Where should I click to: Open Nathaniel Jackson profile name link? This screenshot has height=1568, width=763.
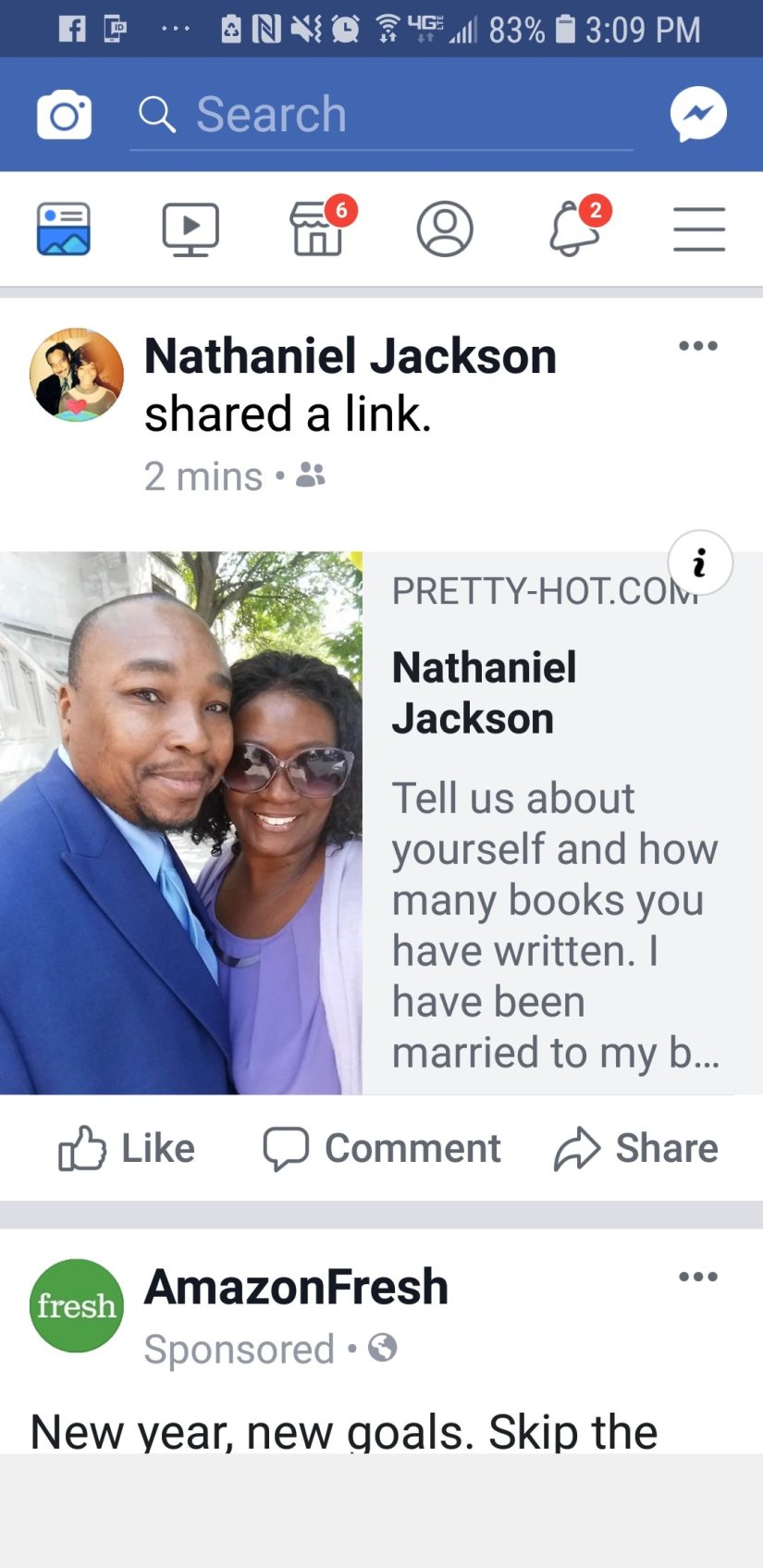click(x=351, y=356)
